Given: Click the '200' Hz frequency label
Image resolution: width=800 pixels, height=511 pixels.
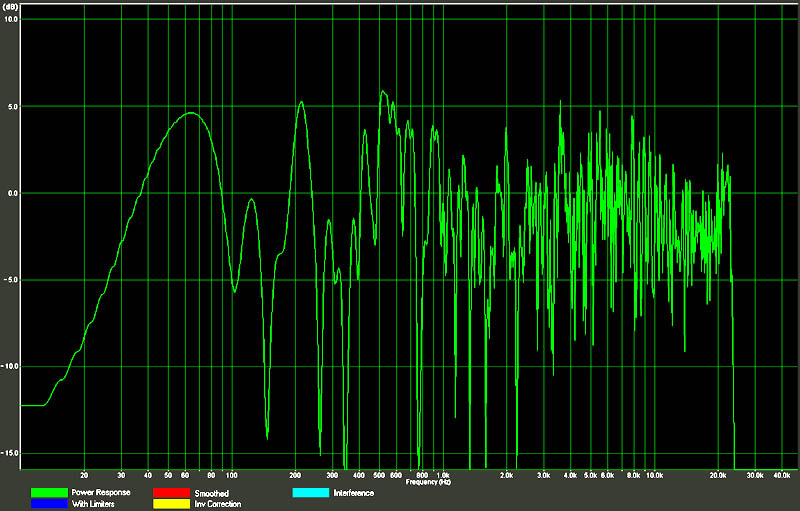Looking at the screenshot, I should (295, 475).
